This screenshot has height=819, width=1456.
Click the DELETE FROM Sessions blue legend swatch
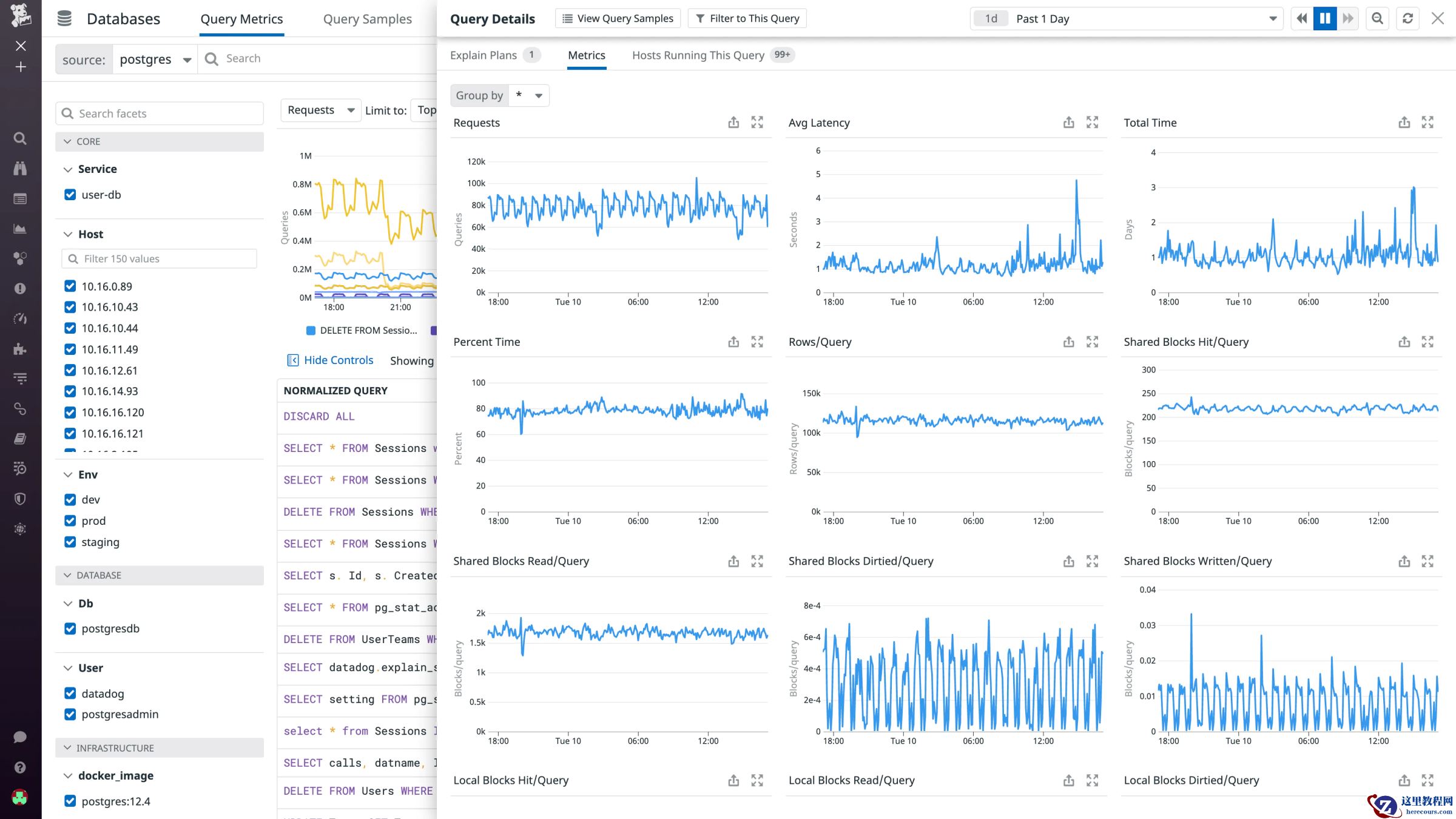311,331
